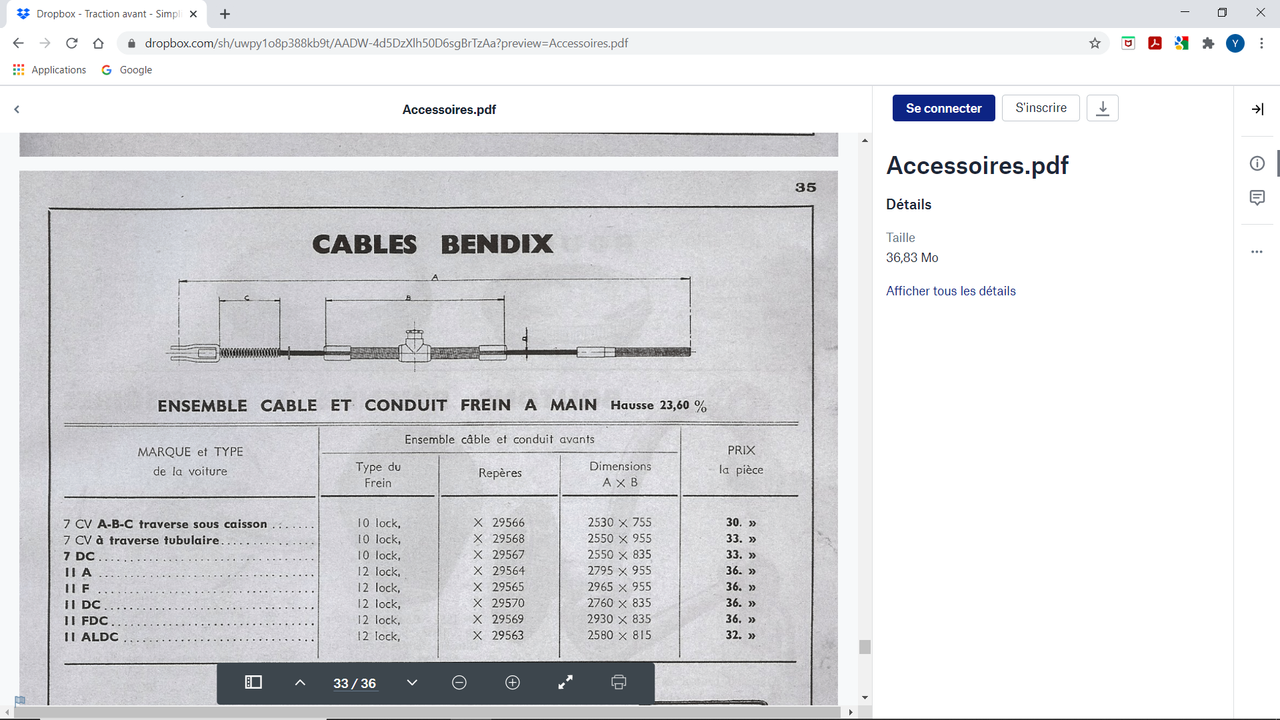Screen dimensions: 1280x720
Task: Click the 11 F row label
Action: pyautogui.click(x=77, y=588)
